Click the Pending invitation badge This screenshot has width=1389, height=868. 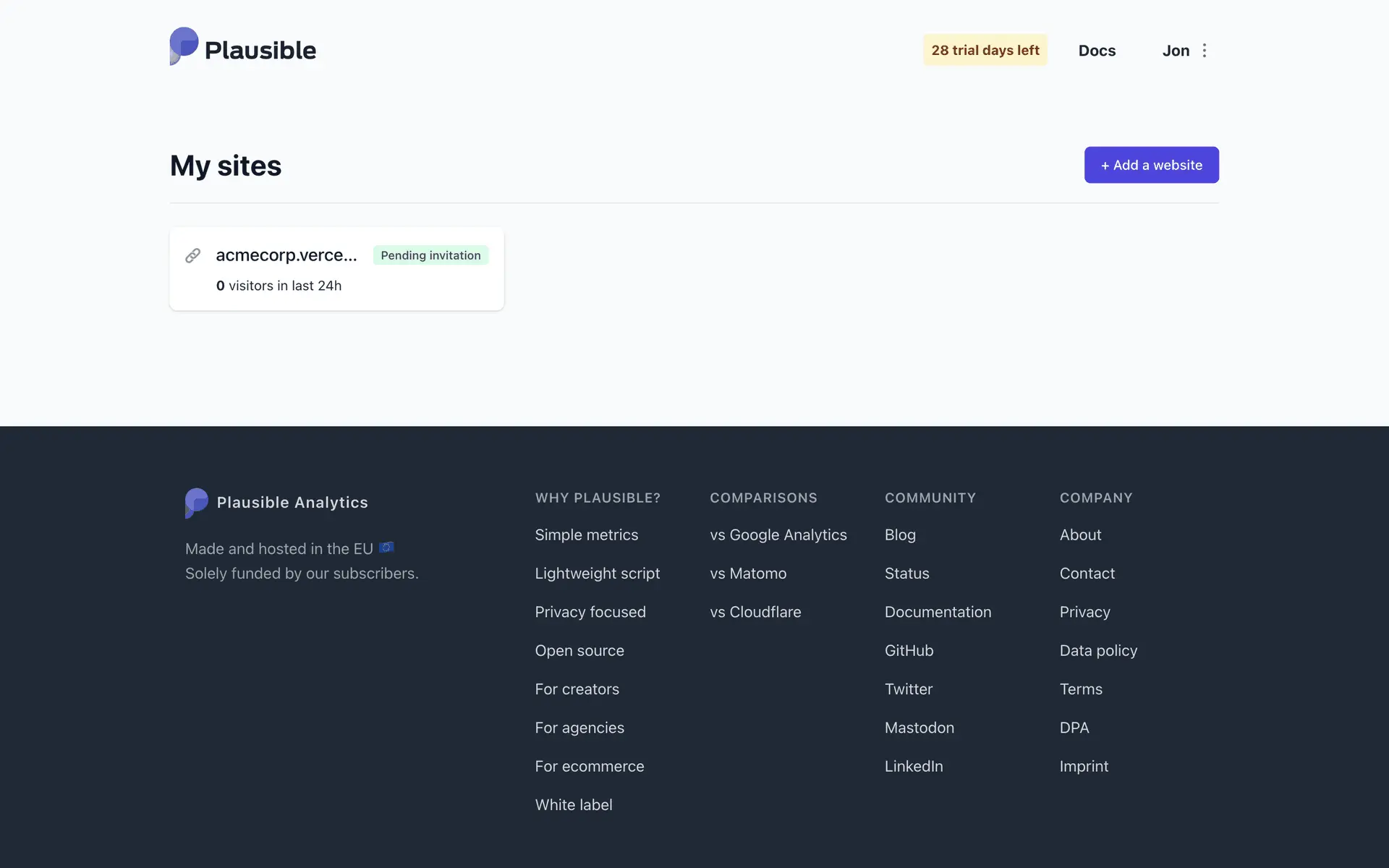coord(430,255)
